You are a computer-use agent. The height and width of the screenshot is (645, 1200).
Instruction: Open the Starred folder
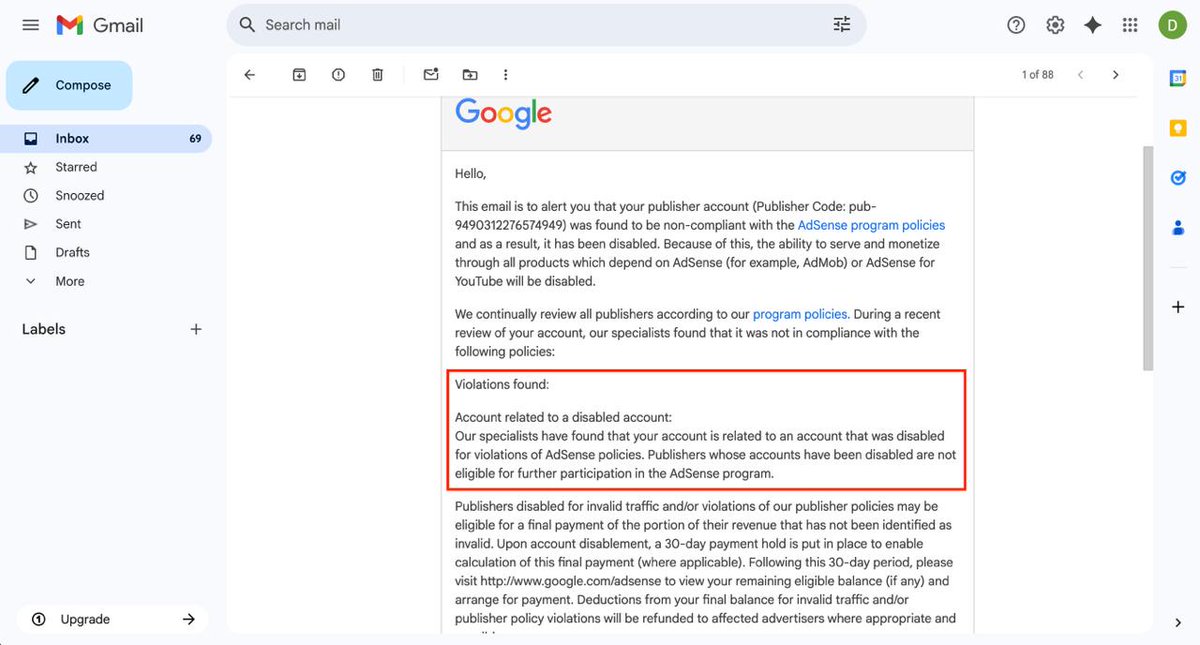106,167
